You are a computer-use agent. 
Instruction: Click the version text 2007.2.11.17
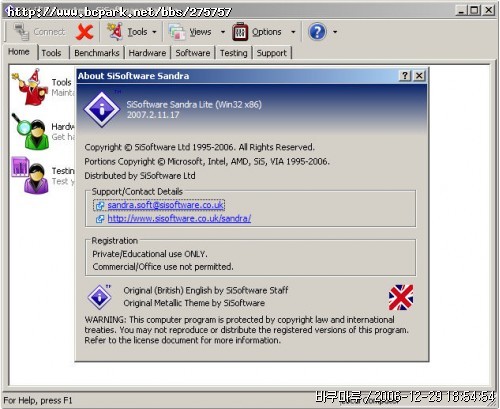click(153, 115)
